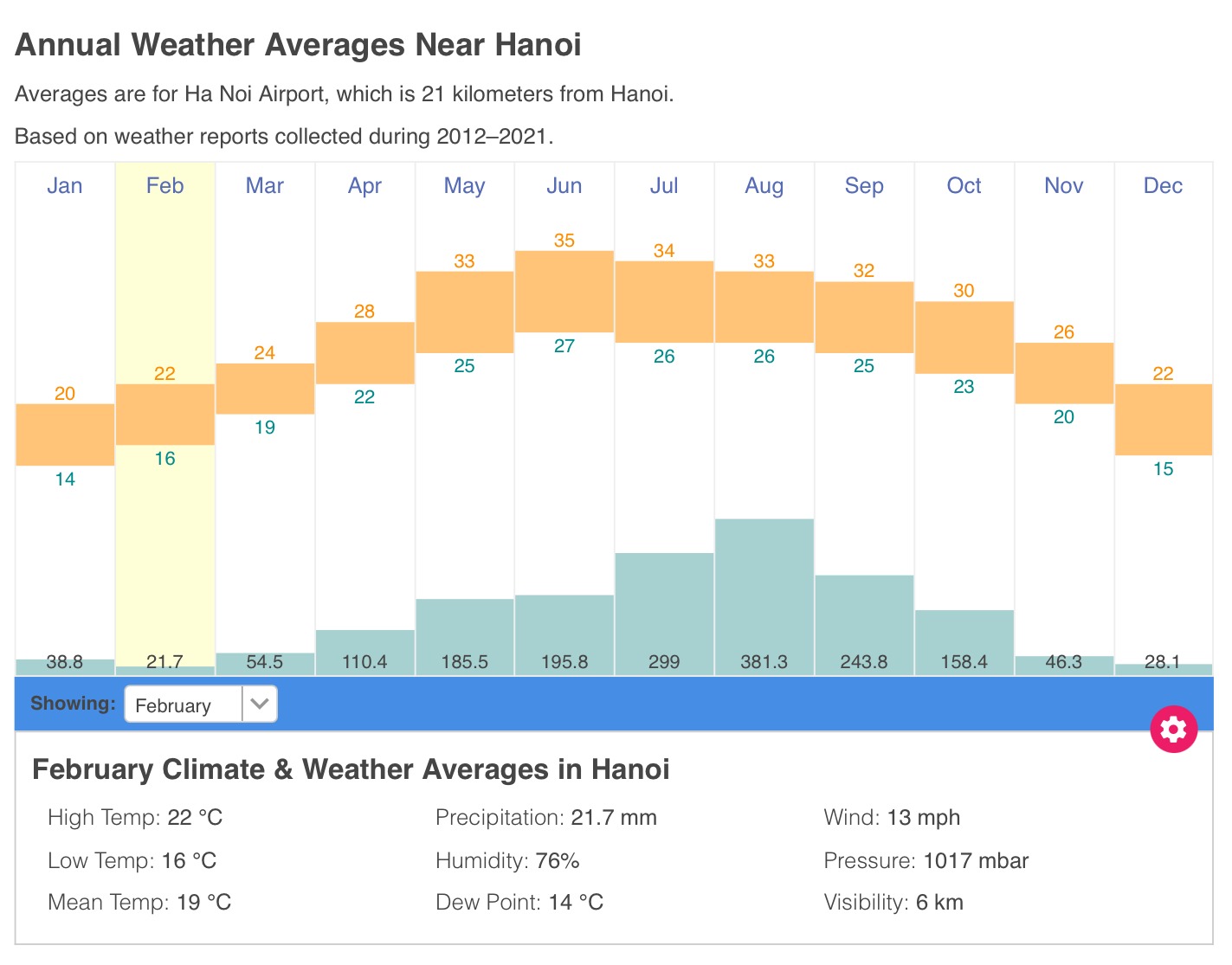Viewport: 1232px width, 965px height.
Task: Click the February month selection field
Action: [184, 705]
